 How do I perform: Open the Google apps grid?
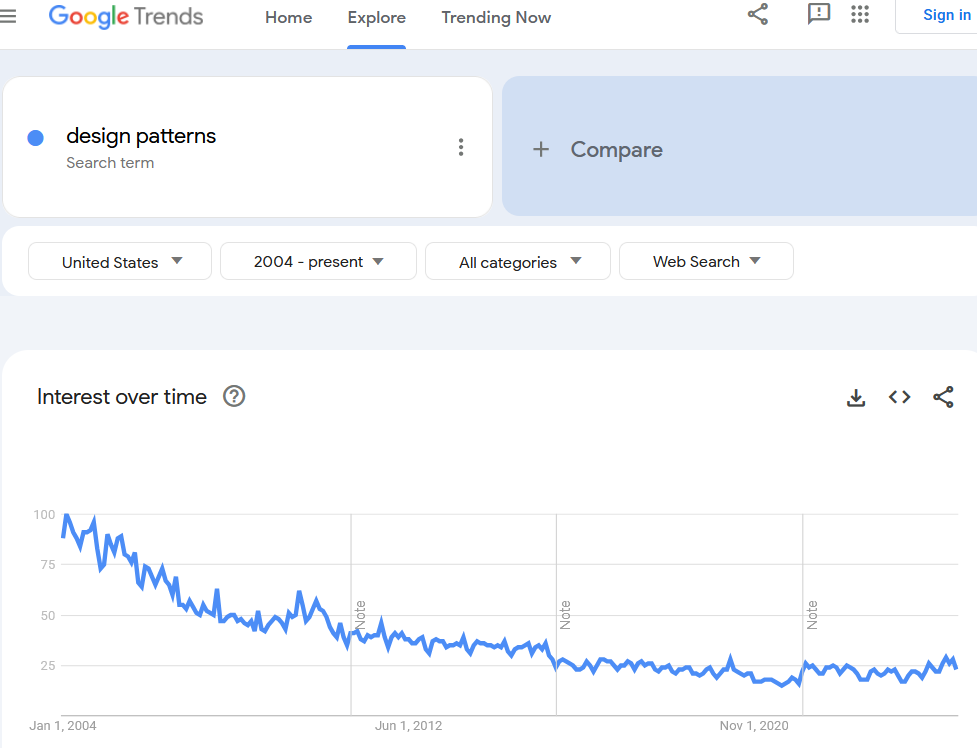tap(860, 15)
